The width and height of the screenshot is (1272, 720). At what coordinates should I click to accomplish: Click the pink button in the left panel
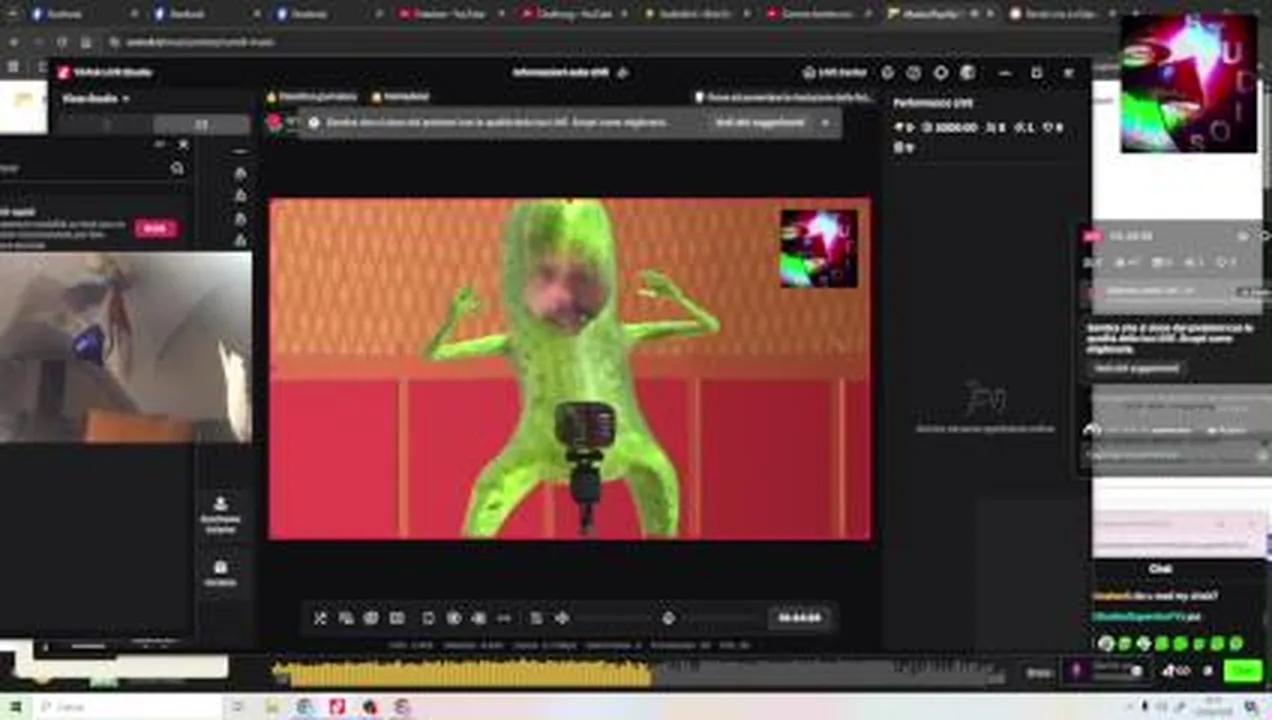pos(155,228)
